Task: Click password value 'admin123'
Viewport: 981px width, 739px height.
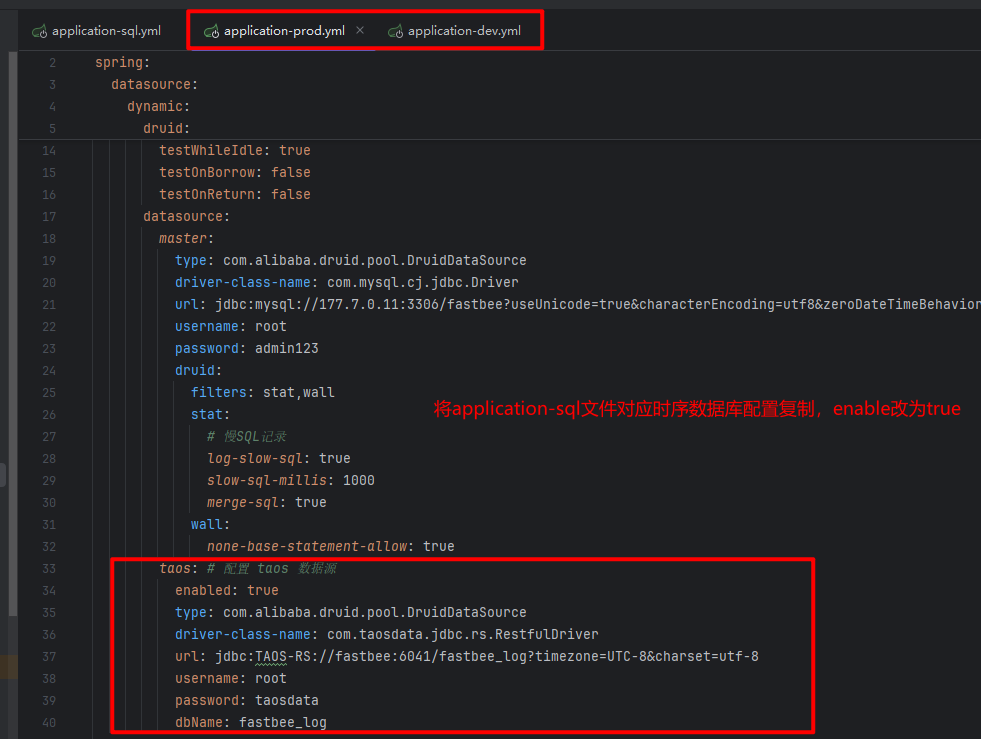Action: pos(287,348)
